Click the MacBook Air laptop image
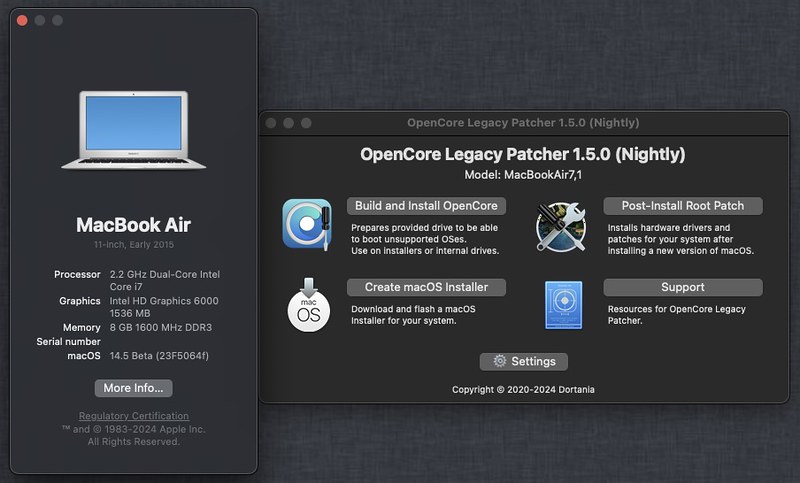Screen dimensions: 800x483 click(134, 130)
